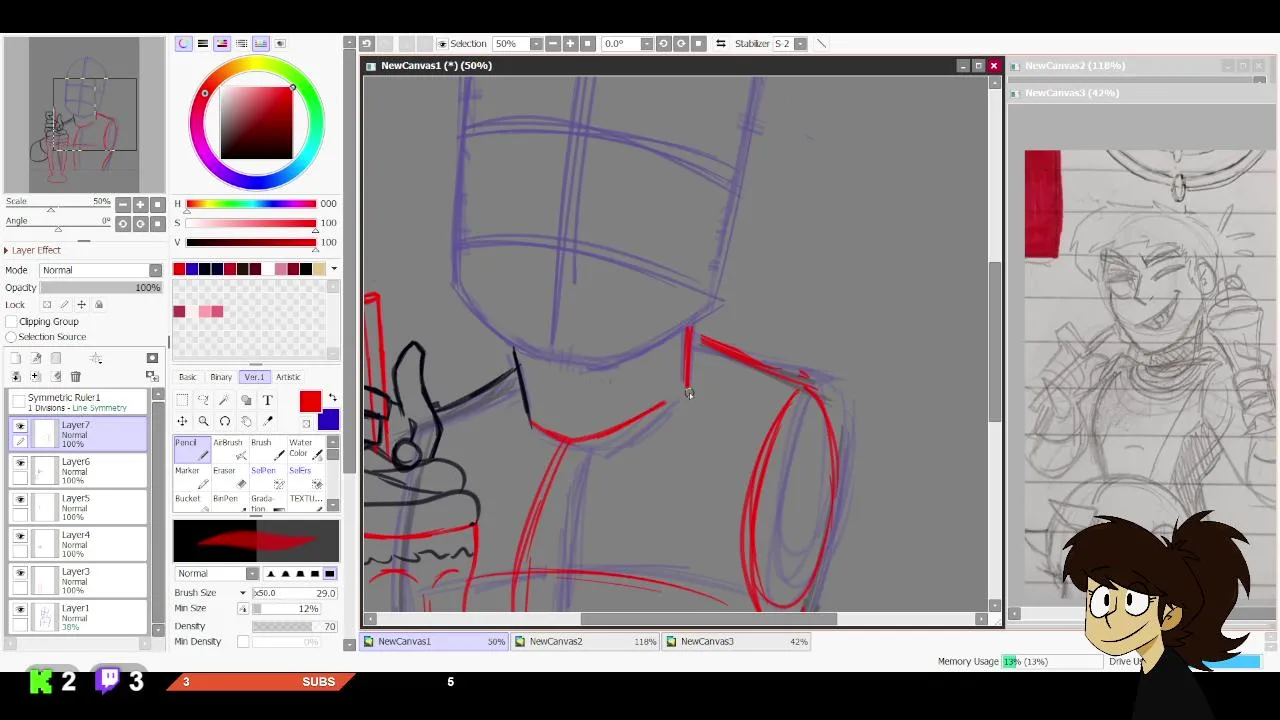The width and height of the screenshot is (1280, 720).
Task: Click toolbar zoom-in plus button
Action: click(x=570, y=43)
